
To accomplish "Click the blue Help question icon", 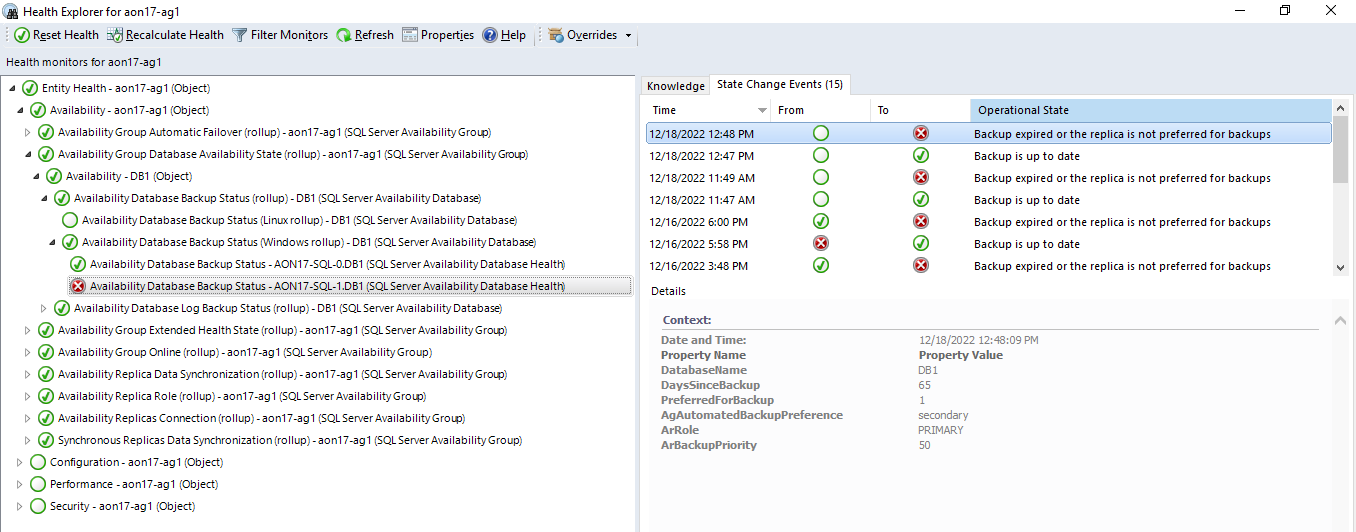I will point(489,35).
